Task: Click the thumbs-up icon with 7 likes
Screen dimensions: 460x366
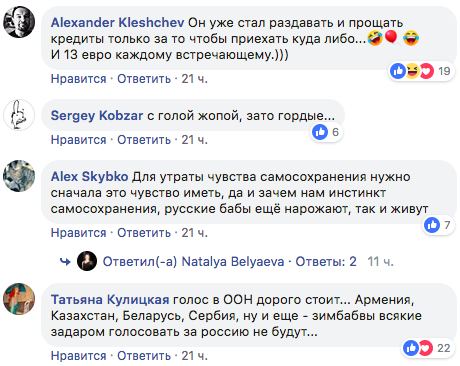Action: pos(432,225)
